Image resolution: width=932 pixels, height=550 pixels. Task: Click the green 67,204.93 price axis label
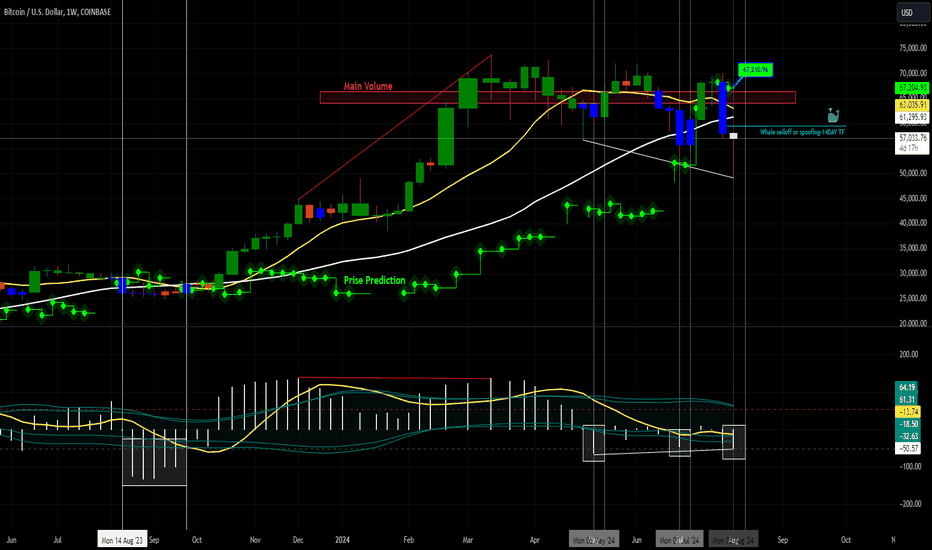[912, 88]
